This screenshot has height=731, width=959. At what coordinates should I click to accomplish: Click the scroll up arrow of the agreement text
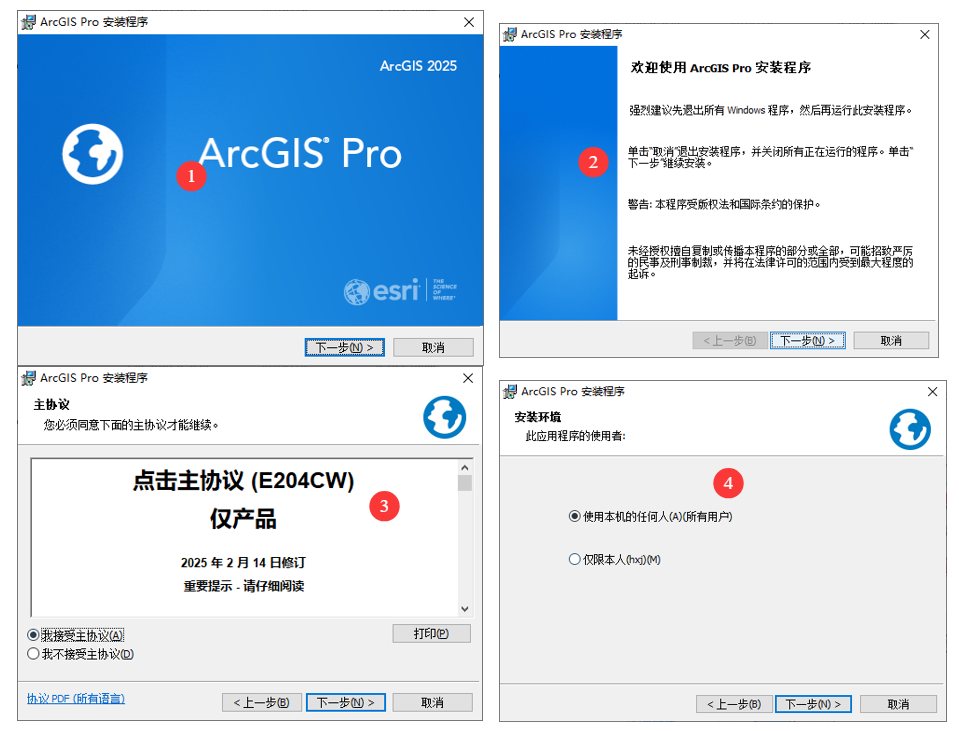(x=465, y=467)
